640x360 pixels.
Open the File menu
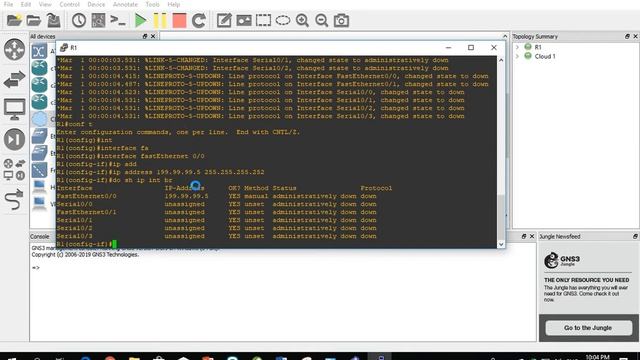click(x=8, y=4)
